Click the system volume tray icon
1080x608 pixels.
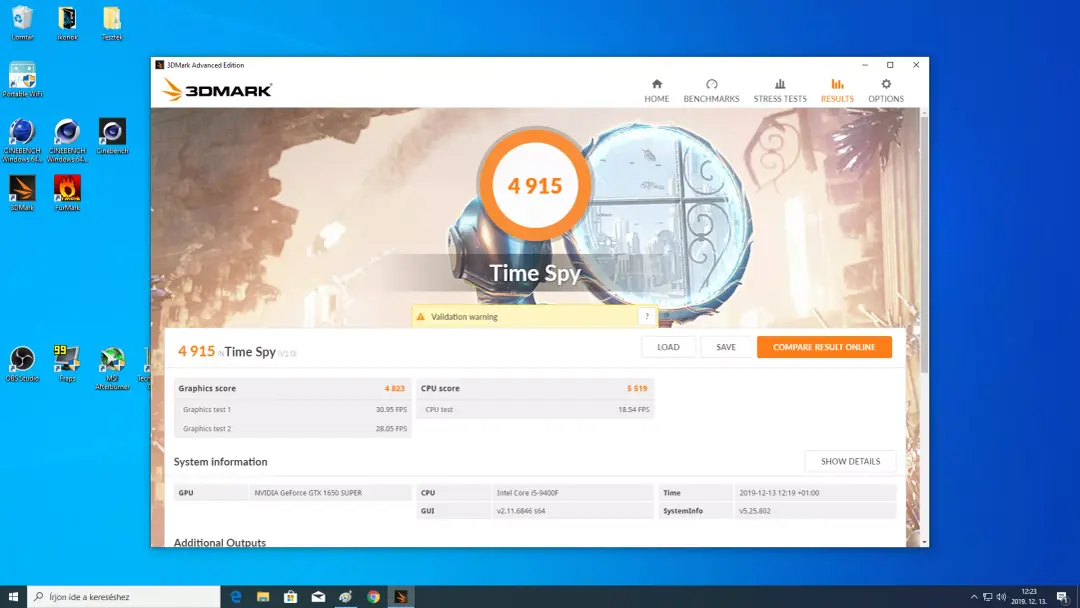point(1001,597)
